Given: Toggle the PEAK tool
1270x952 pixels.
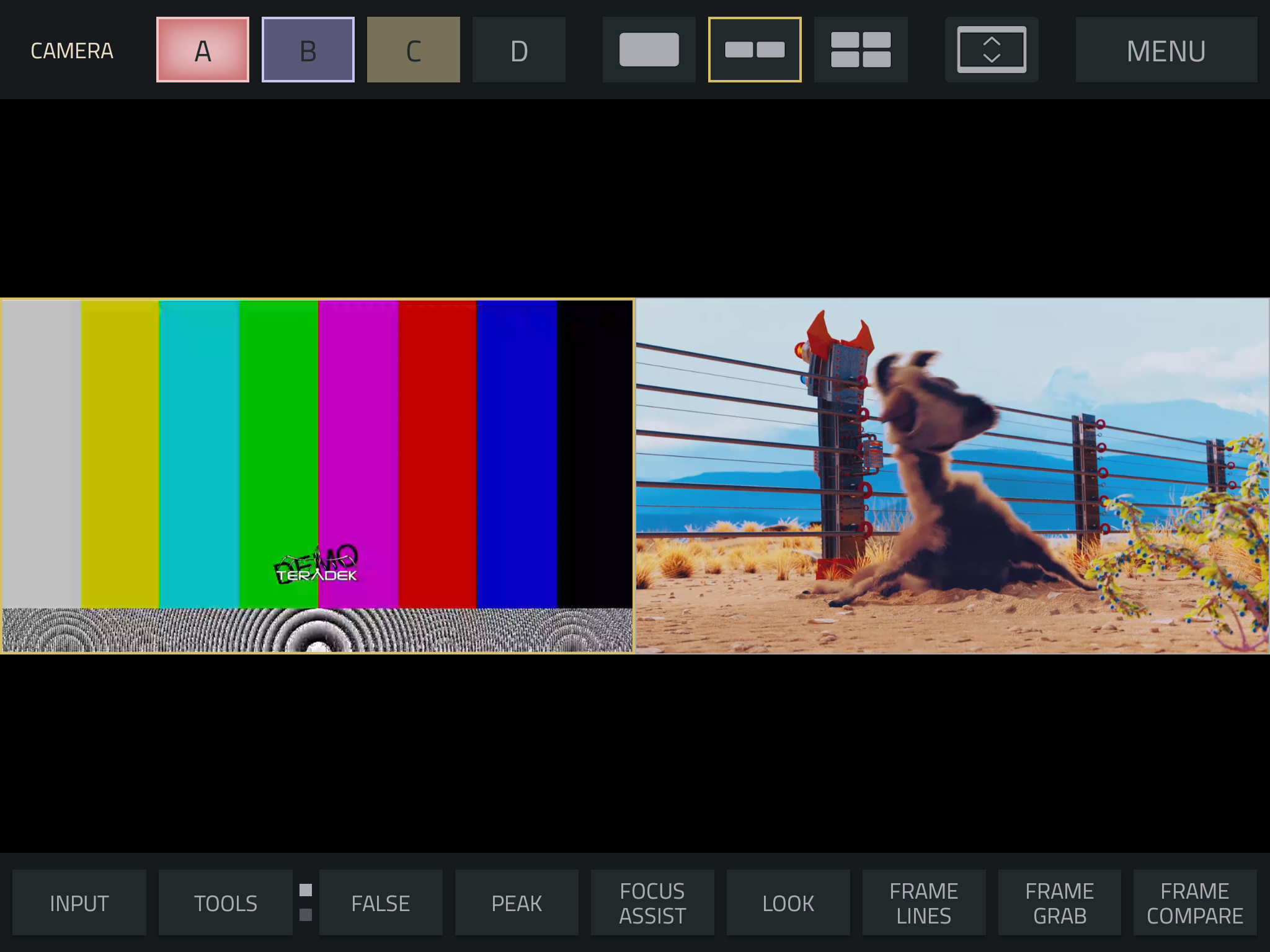Looking at the screenshot, I should coord(517,902).
